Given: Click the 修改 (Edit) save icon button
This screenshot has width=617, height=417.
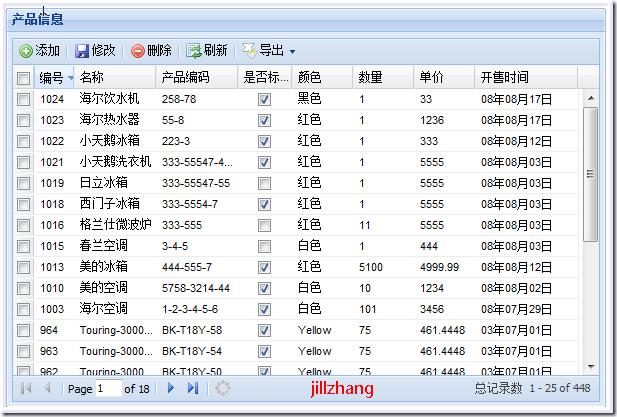Looking at the screenshot, I should point(95,50).
